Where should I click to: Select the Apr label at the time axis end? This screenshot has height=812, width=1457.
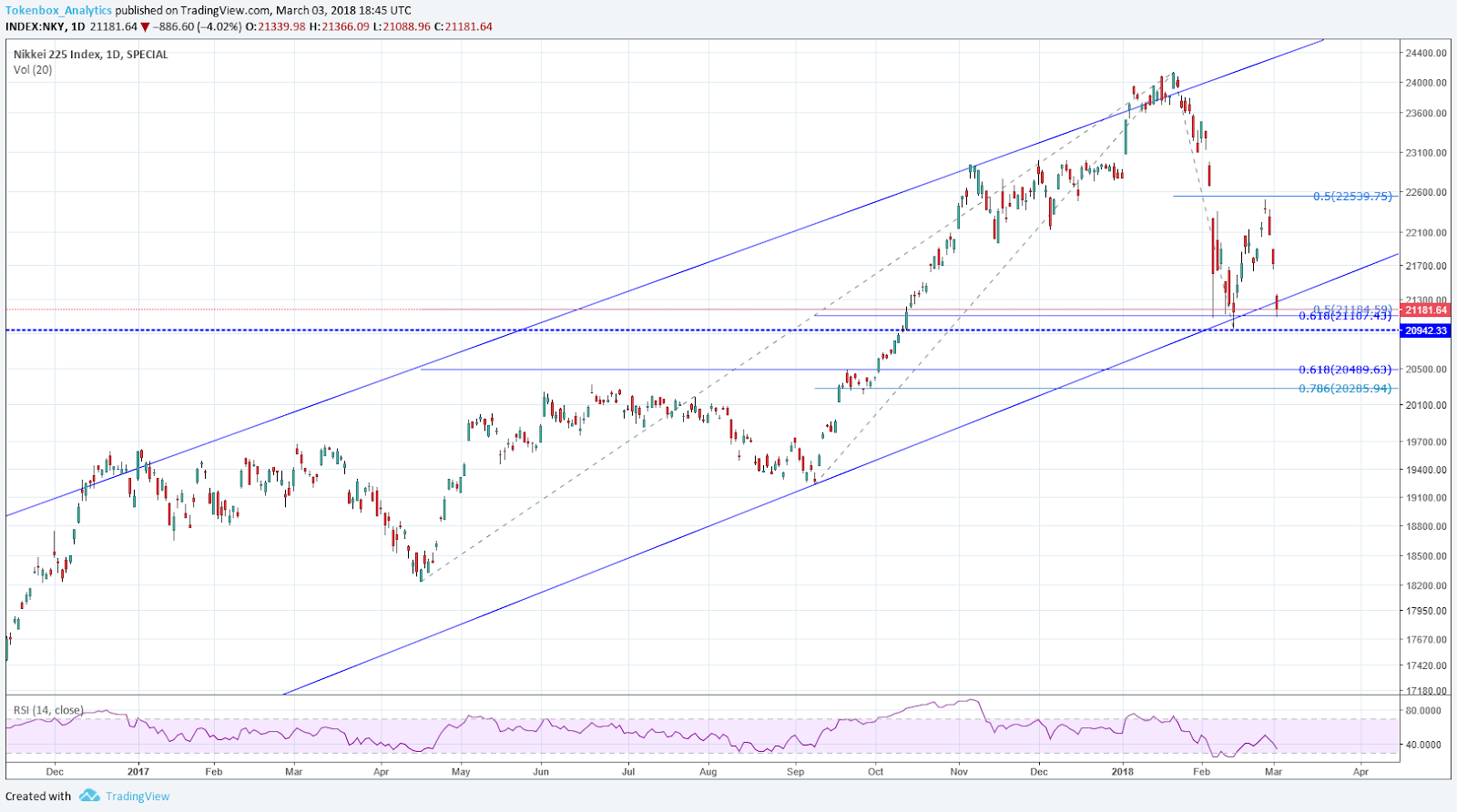point(1360,772)
